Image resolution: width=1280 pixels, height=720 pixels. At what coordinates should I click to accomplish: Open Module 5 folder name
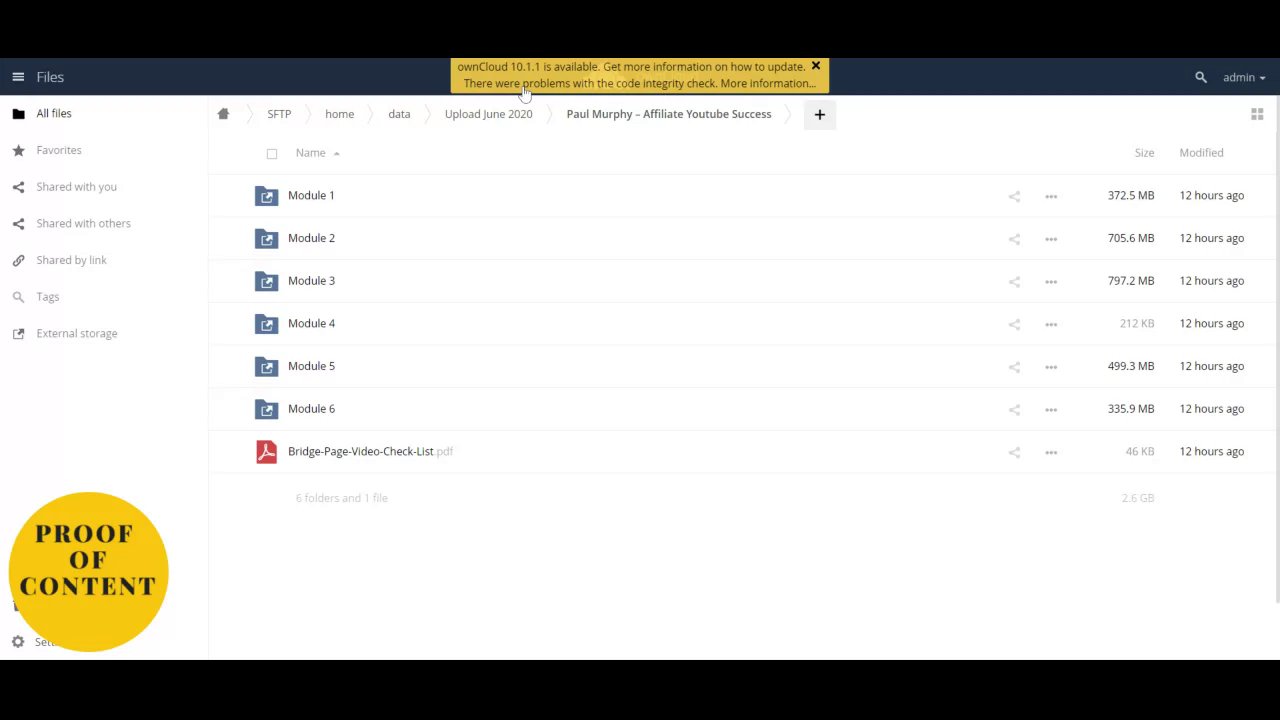(311, 366)
